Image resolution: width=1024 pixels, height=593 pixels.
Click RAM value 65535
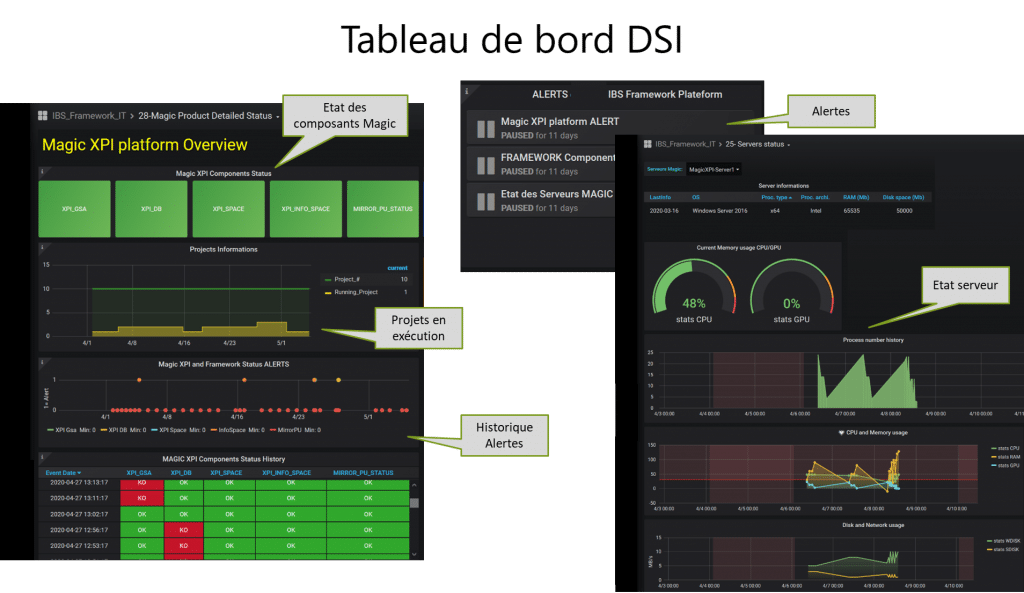coord(852,211)
